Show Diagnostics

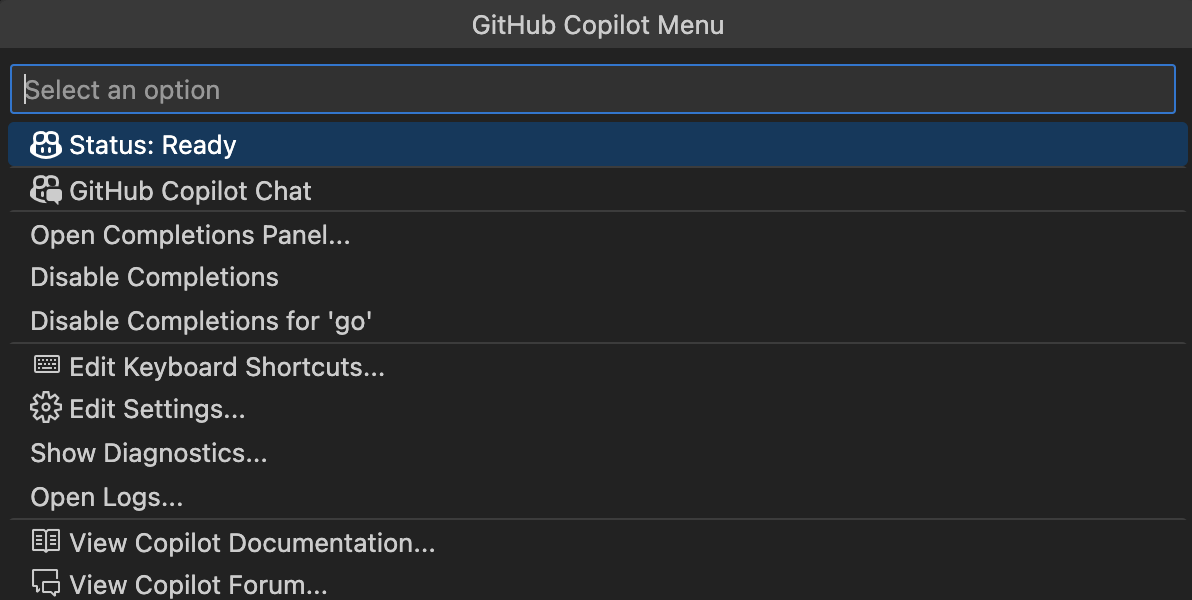[x=149, y=453]
